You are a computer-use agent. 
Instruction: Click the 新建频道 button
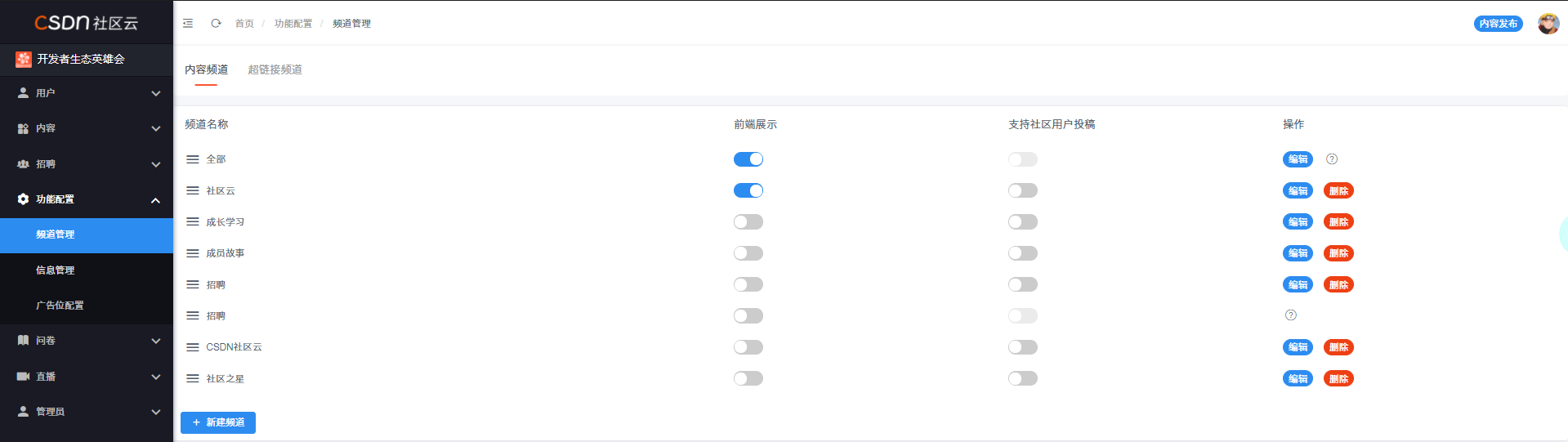[x=218, y=422]
